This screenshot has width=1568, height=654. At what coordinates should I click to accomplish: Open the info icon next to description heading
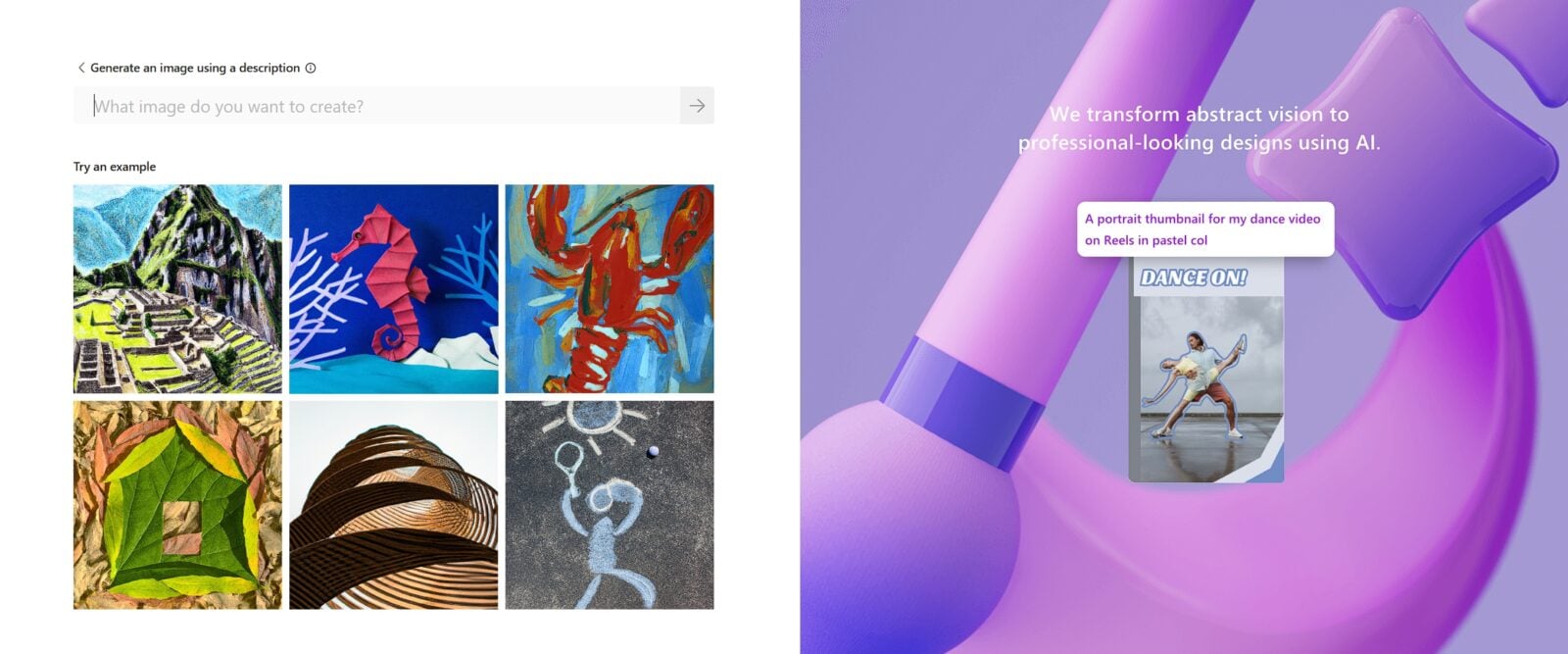point(311,68)
